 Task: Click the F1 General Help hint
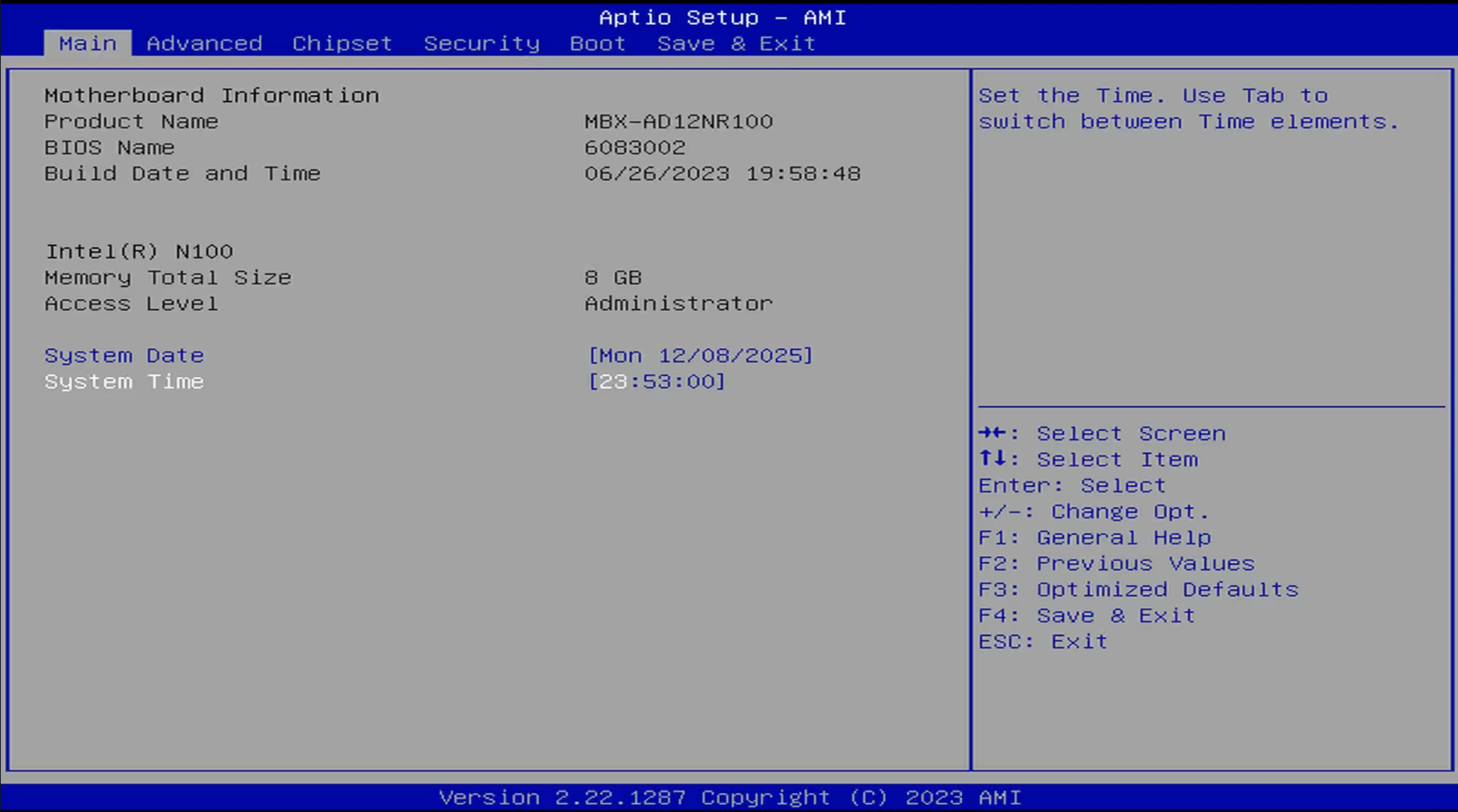1095,538
